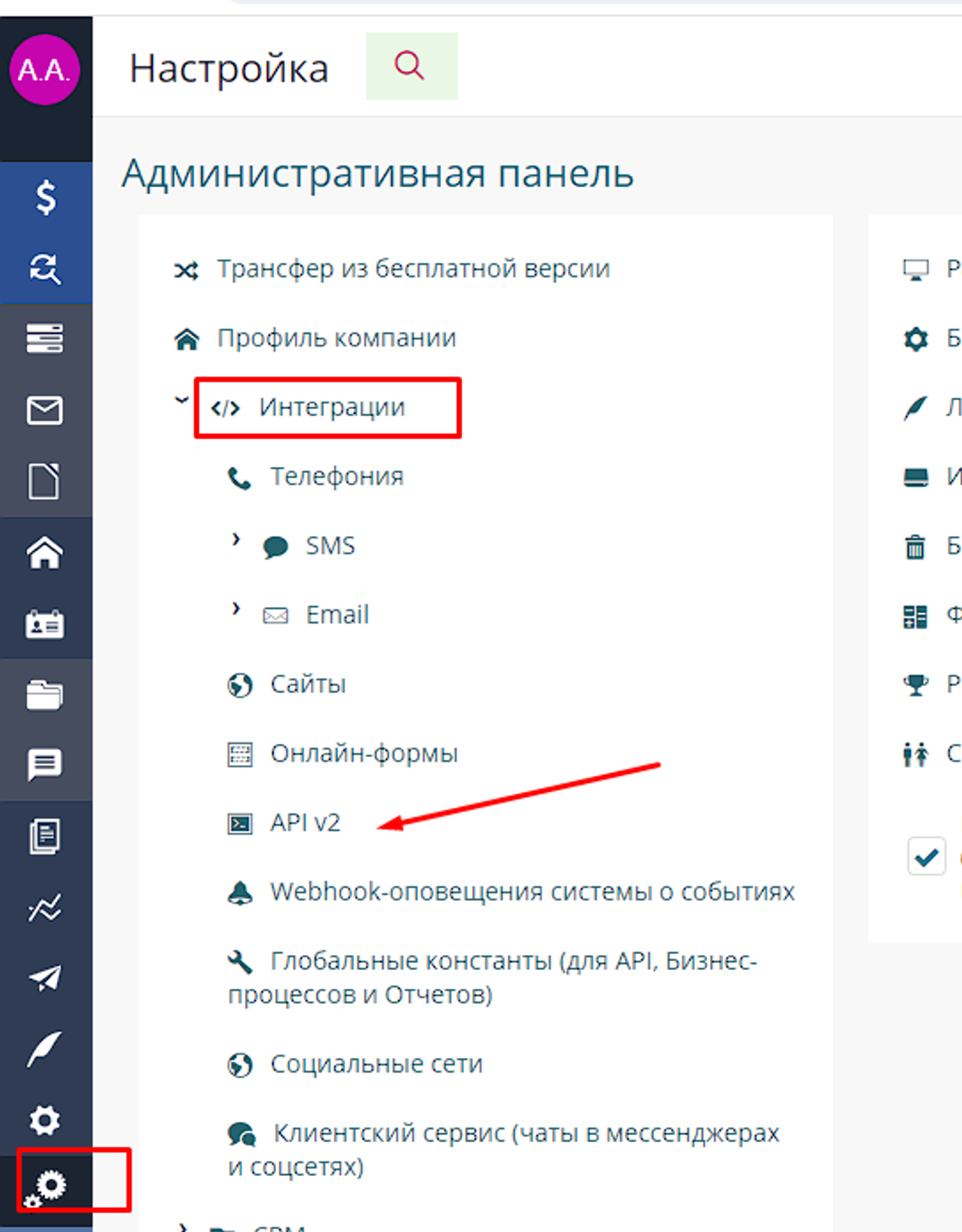This screenshot has height=1232, width=962.
Task: Select Телефония integration item
Action: point(336,477)
